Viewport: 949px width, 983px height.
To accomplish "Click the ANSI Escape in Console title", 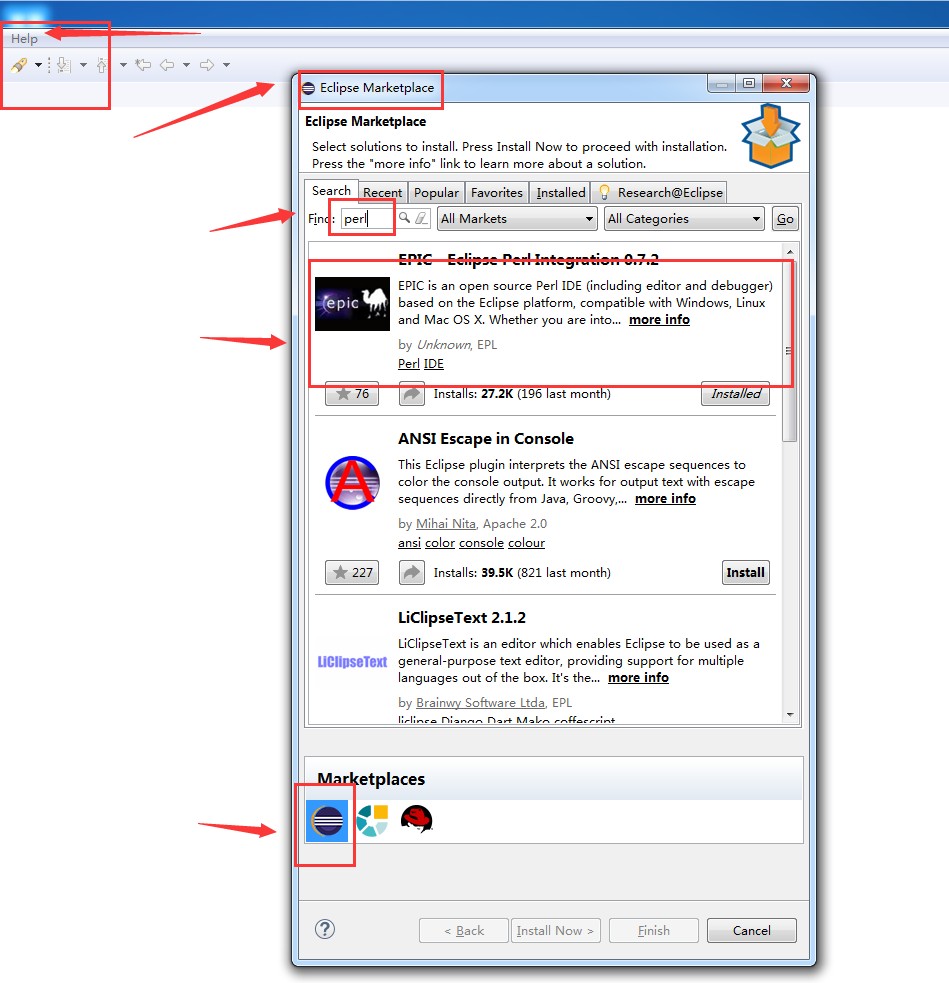I will (x=486, y=439).
